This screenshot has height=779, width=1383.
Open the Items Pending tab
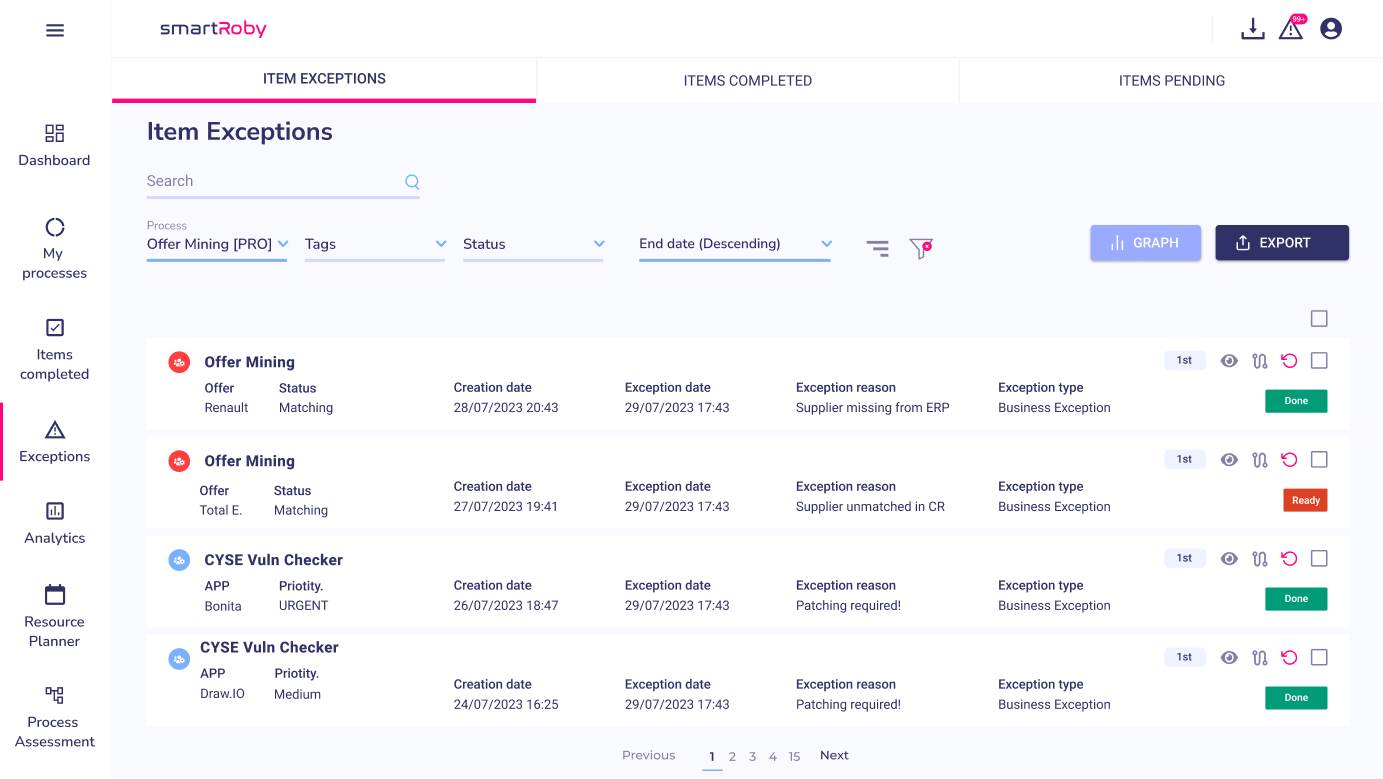pyautogui.click(x=1171, y=80)
